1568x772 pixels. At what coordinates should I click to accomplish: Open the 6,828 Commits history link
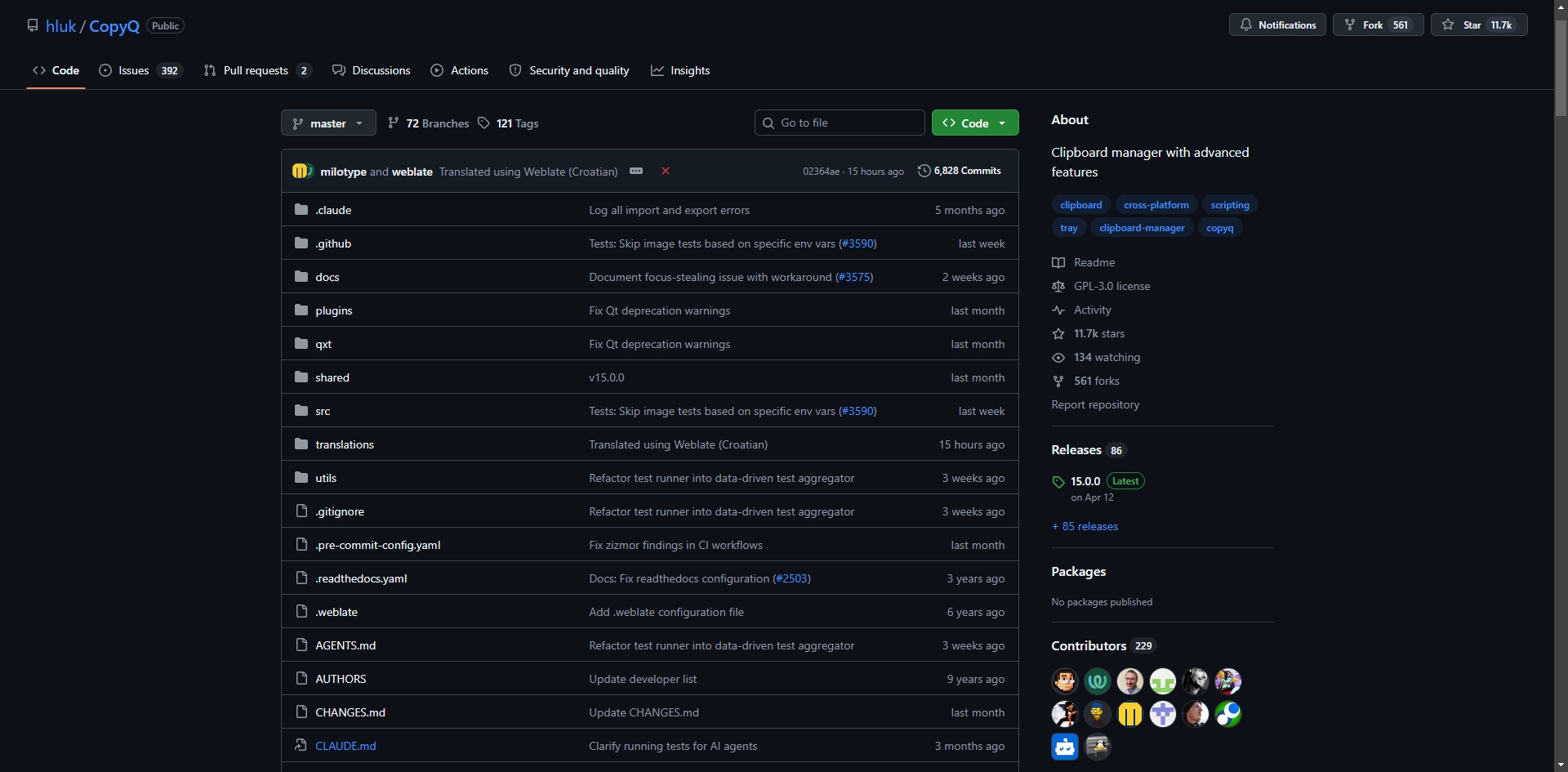click(960, 171)
